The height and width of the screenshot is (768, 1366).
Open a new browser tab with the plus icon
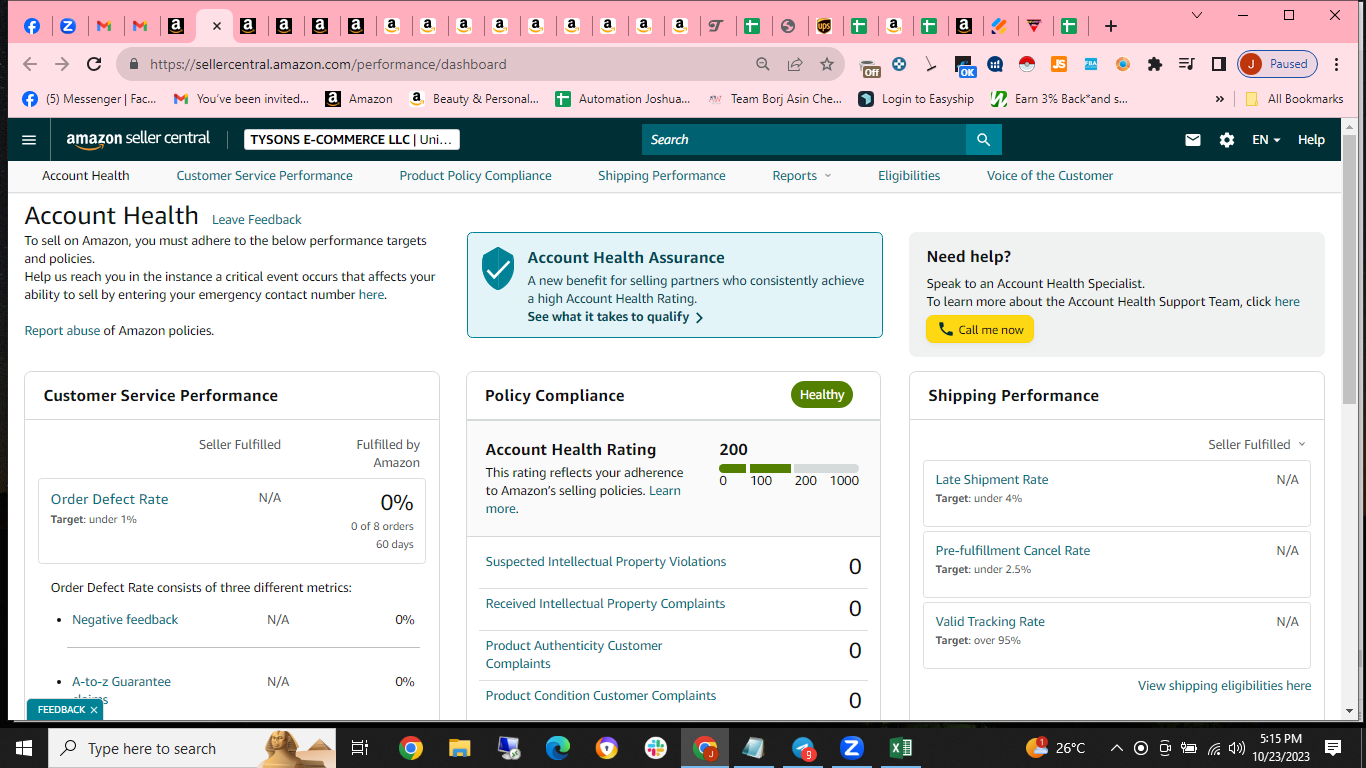tap(1111, 26)
